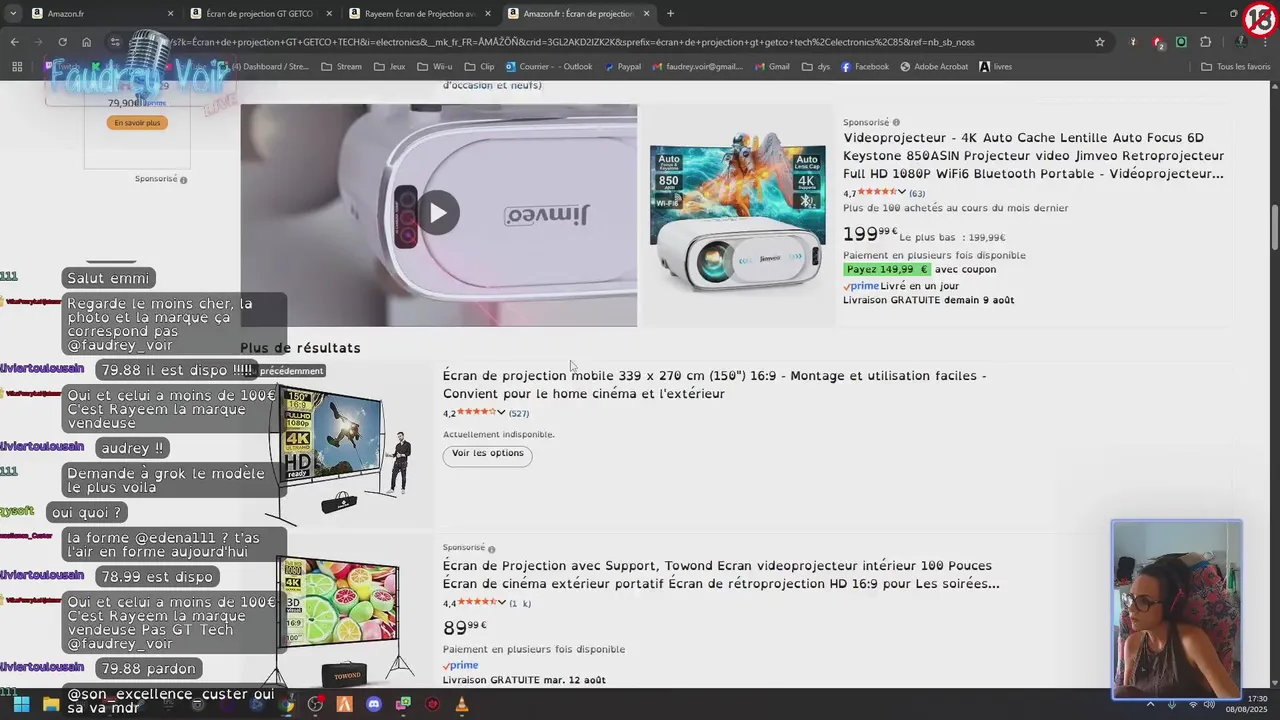Expand rating breakdown for the Jimveo projector
The width and height of the screenshot is (1280, 720).
[902, 192]
